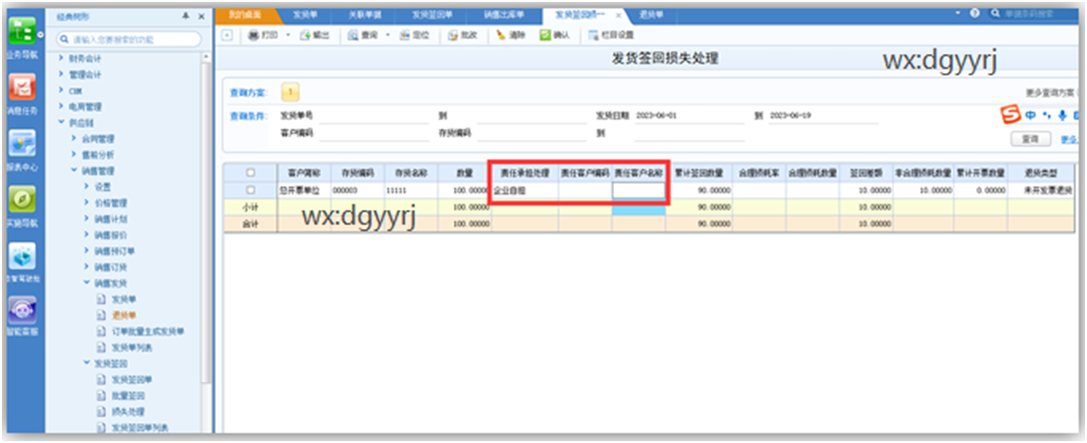1087x443 pixels.
Task: Open the 更多查询方案 link
Action: (x=1050, y=92)
